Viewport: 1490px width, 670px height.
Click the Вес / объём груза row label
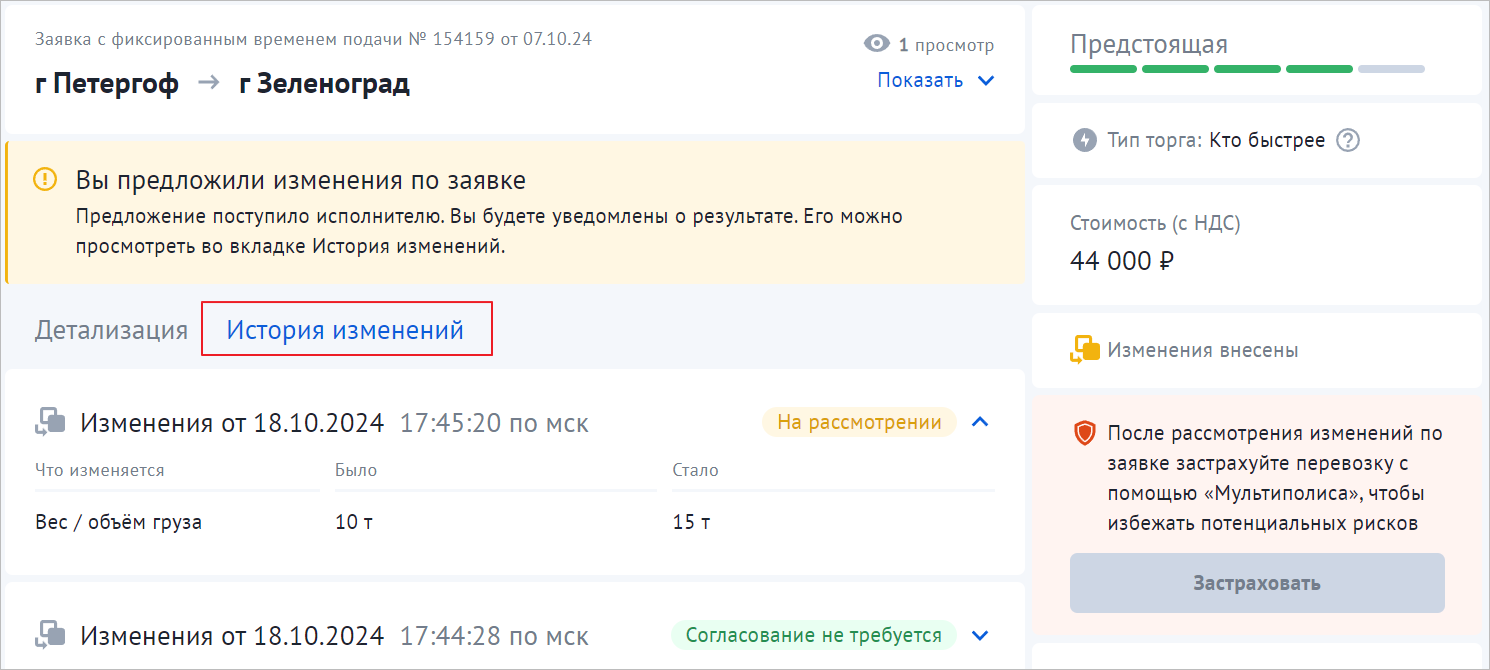click(x=118, y=522)
